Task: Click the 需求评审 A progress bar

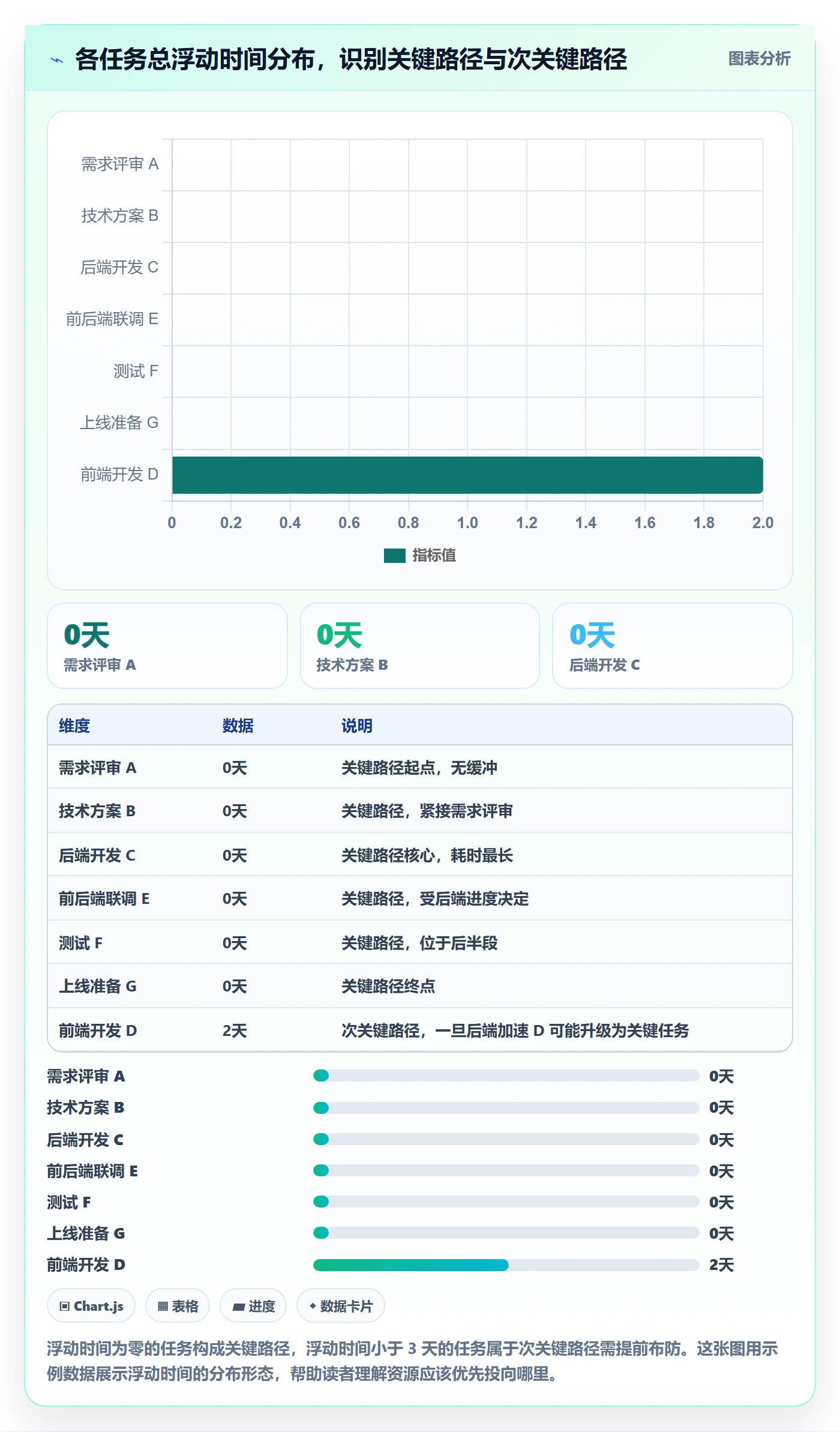Action: coord(506,1076)
